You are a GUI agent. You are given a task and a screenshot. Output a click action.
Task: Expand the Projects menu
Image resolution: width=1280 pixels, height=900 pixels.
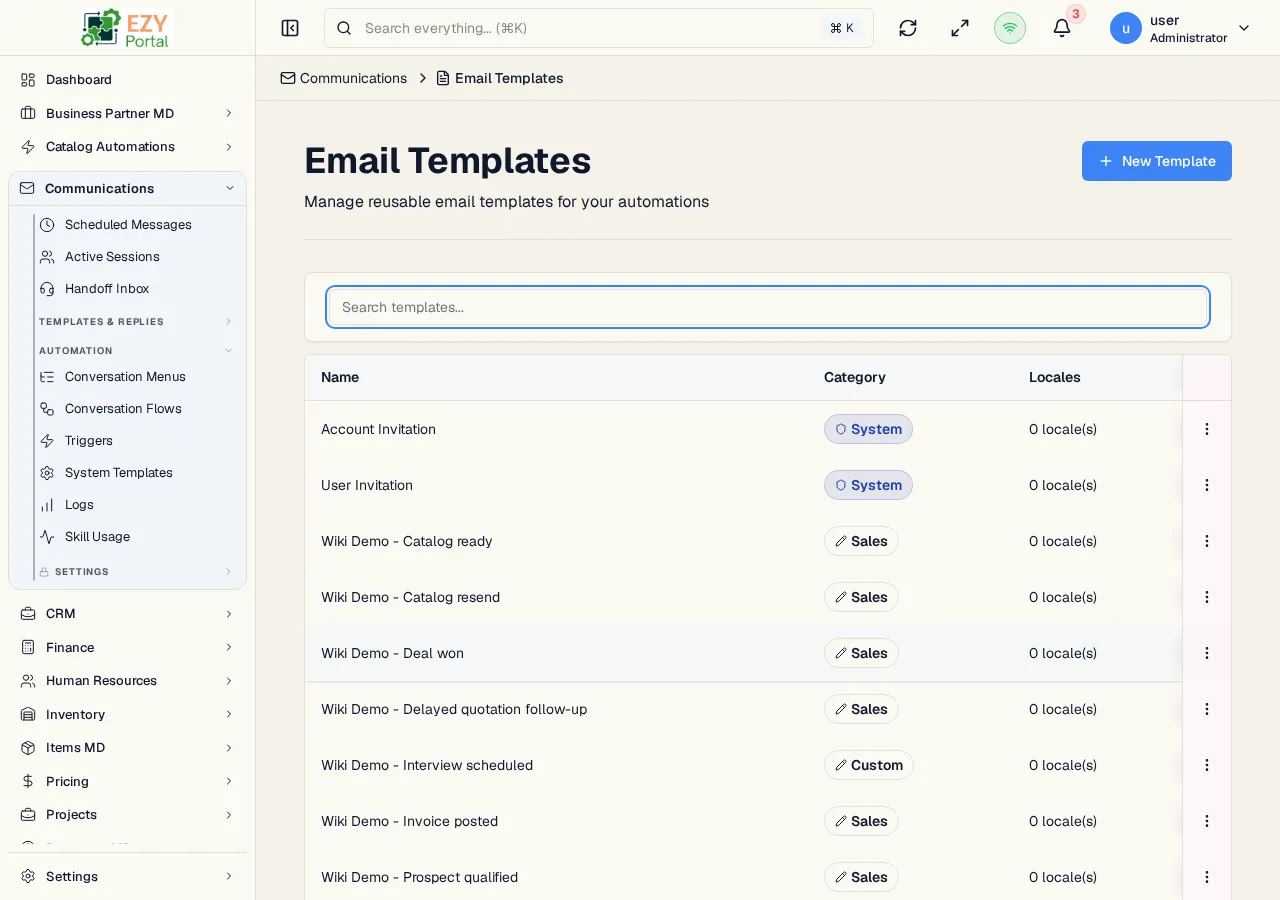[x=127, y=814]
